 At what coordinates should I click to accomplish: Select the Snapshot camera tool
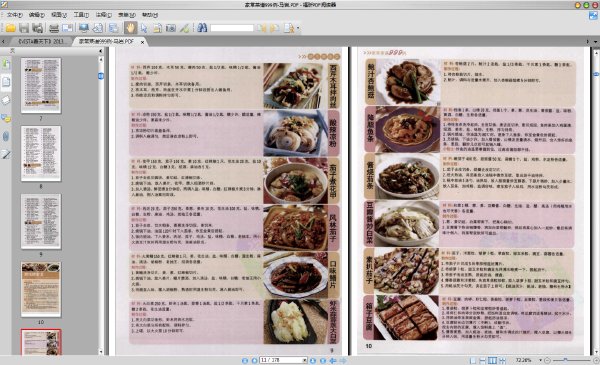pos(171,28)
